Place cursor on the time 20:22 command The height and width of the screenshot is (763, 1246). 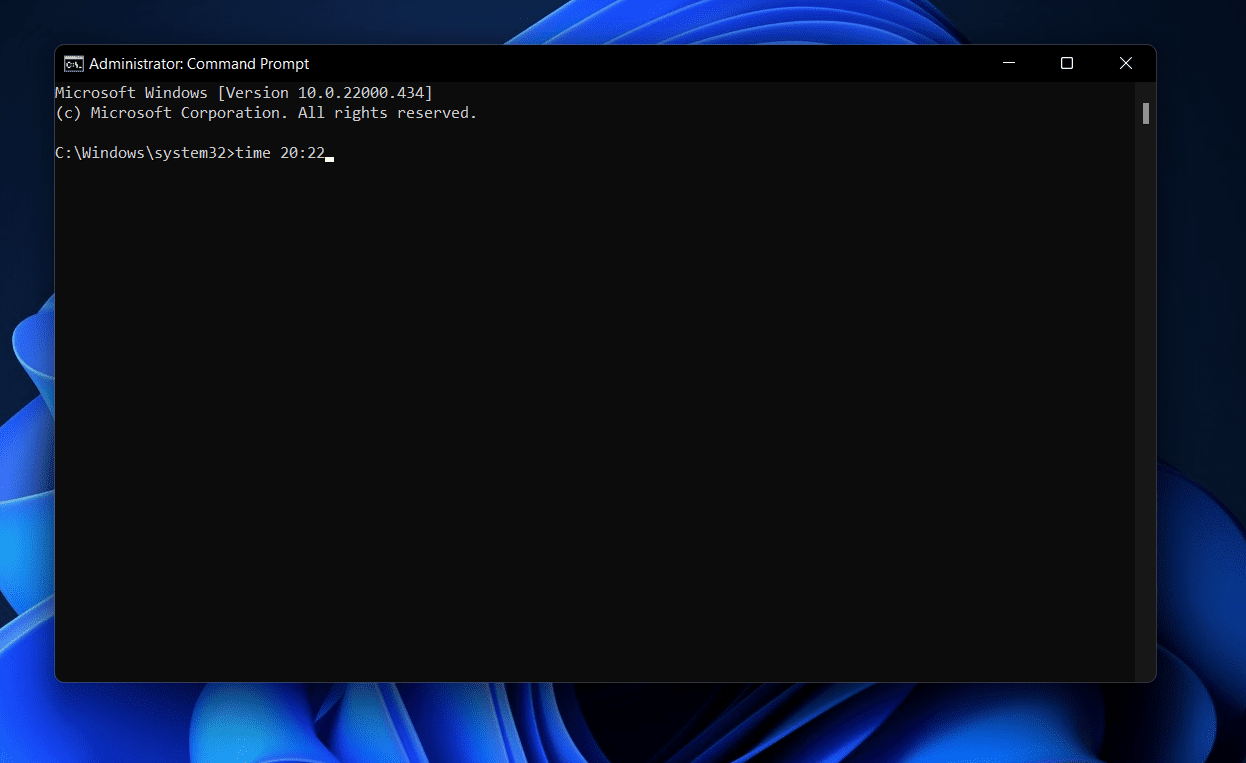pyautogui.click(x=280, y=152)
